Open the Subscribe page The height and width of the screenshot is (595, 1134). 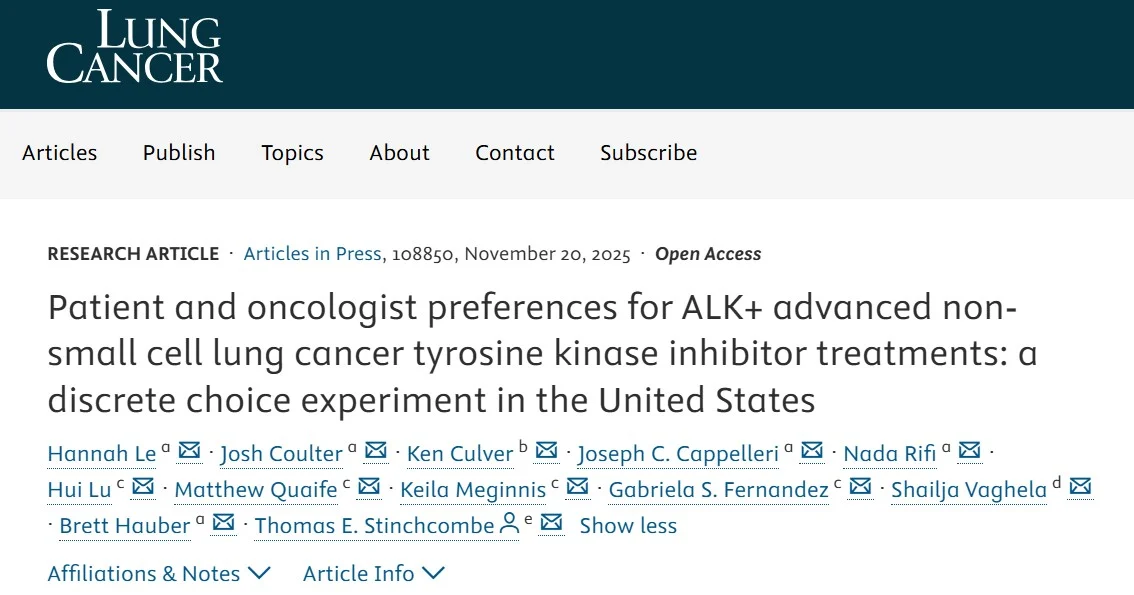click(648, 153)
